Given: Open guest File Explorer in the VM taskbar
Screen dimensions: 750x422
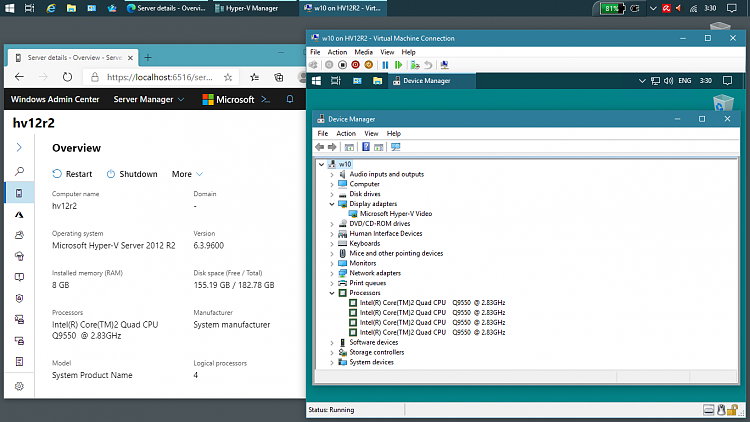Looking at the screenshot, I should 377,81.
